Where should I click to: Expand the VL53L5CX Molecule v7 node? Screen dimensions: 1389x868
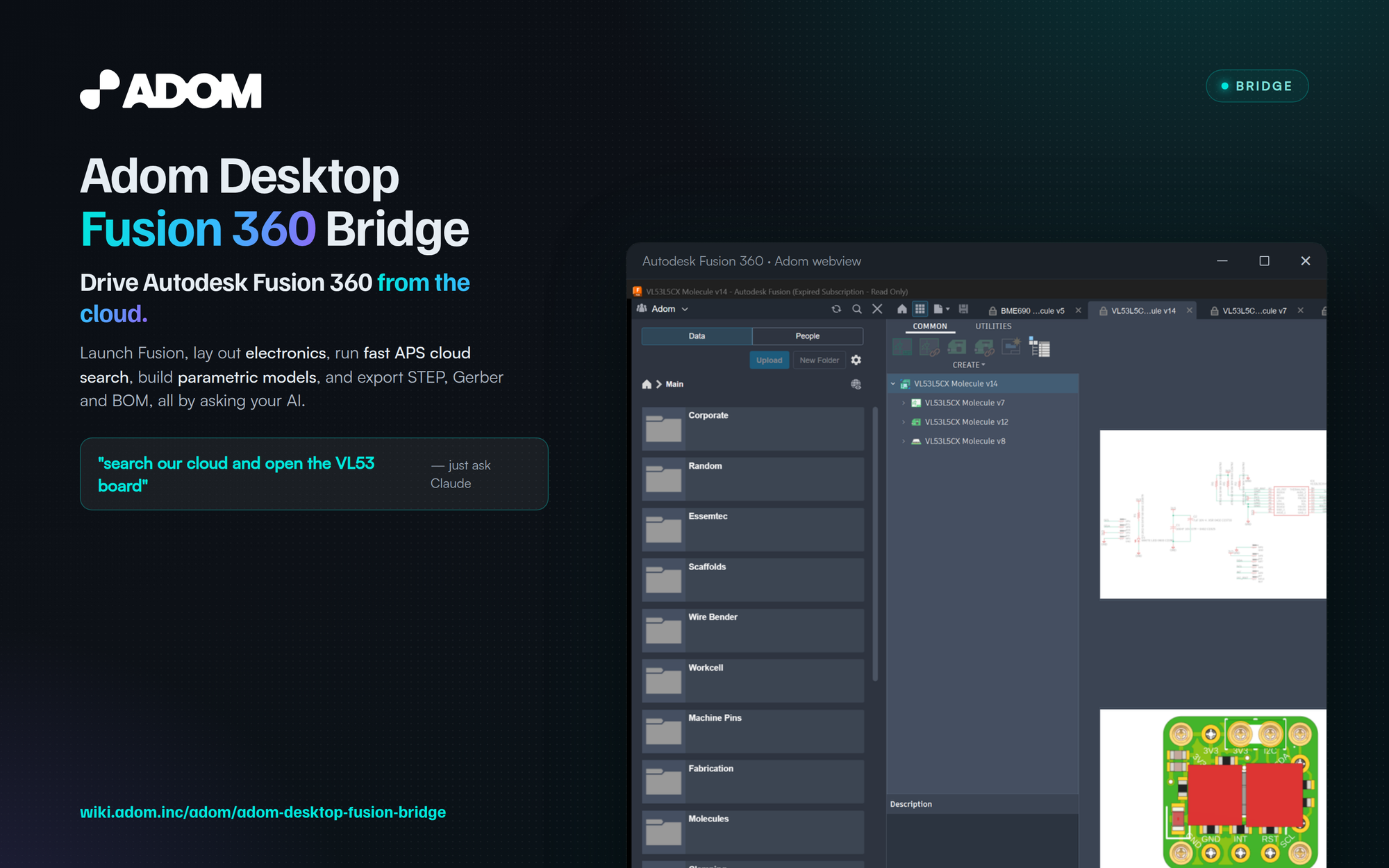click(x=904, y=403)
